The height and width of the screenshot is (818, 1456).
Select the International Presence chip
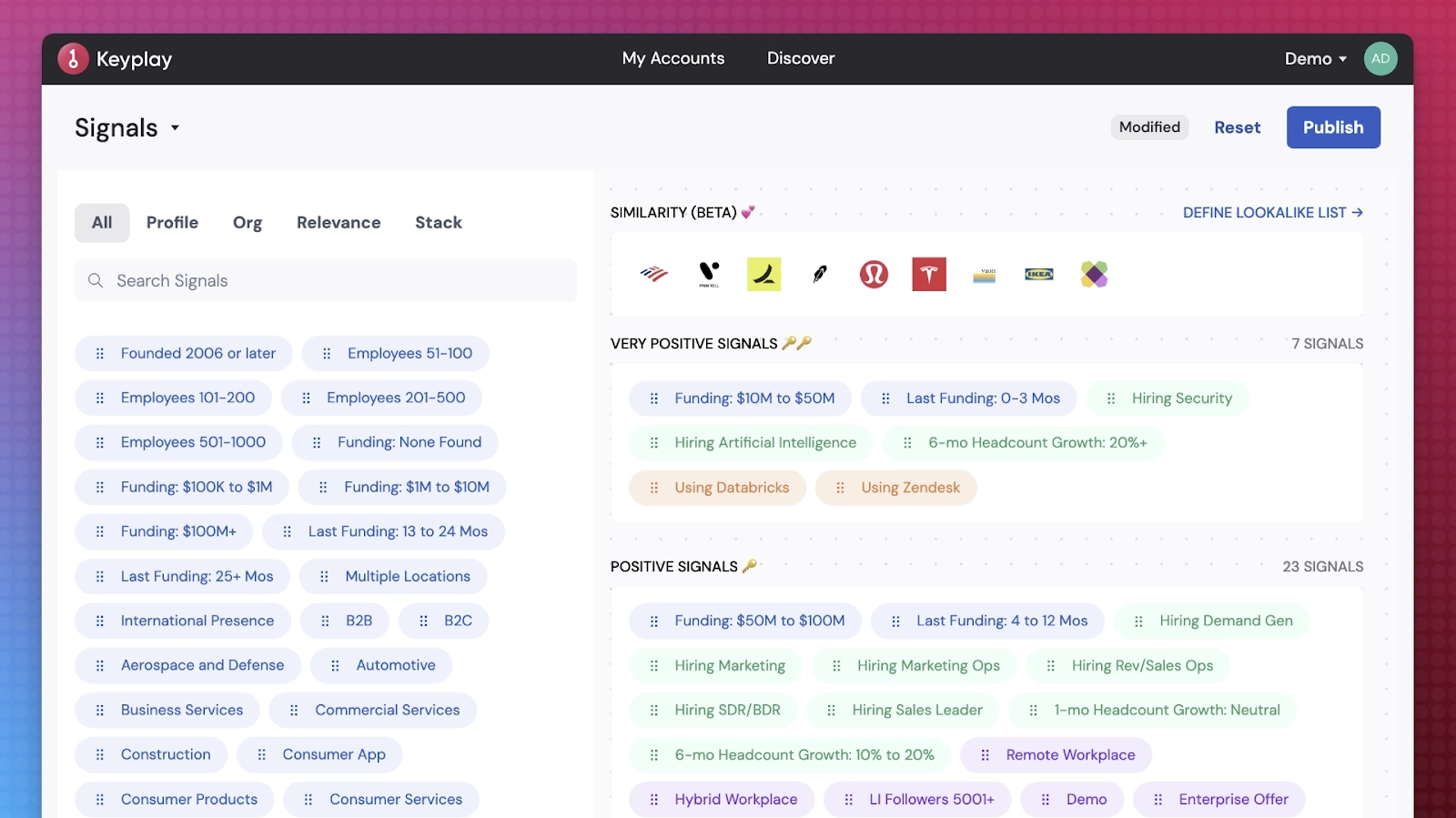tap(183, 621)
